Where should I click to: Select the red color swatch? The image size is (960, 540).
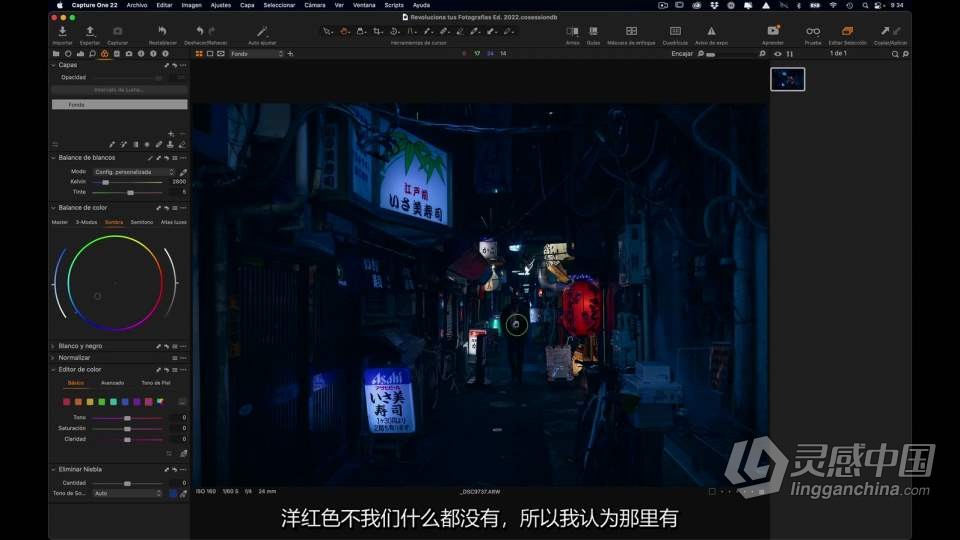pyautogui.click(x=67, y=402)
